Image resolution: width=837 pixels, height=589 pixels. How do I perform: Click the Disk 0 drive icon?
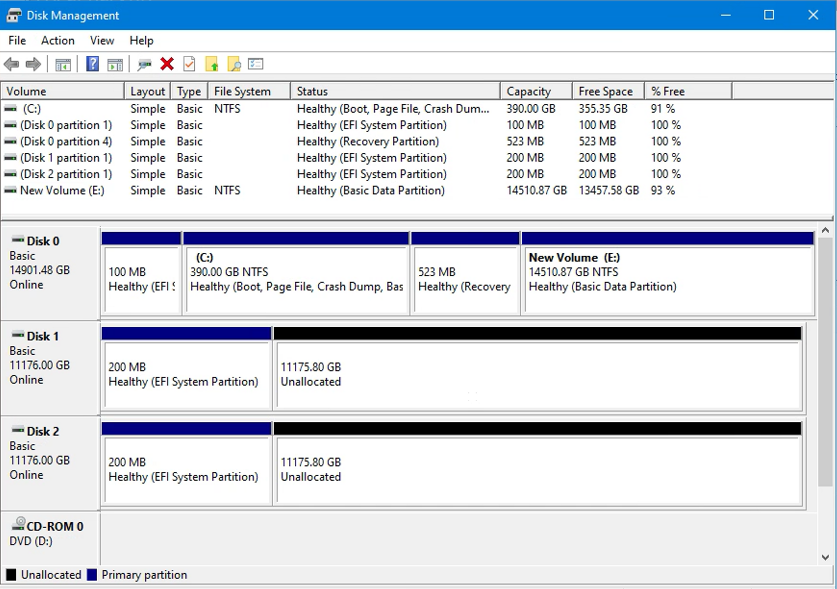(20, 239)
